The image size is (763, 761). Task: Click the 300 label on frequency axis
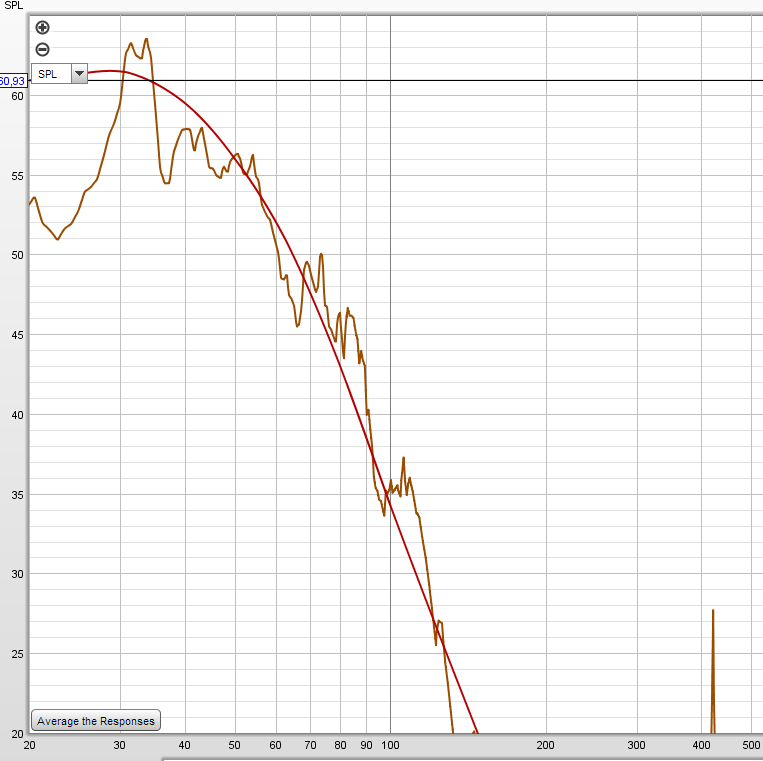pyautogui.click(x=636, y=745)
